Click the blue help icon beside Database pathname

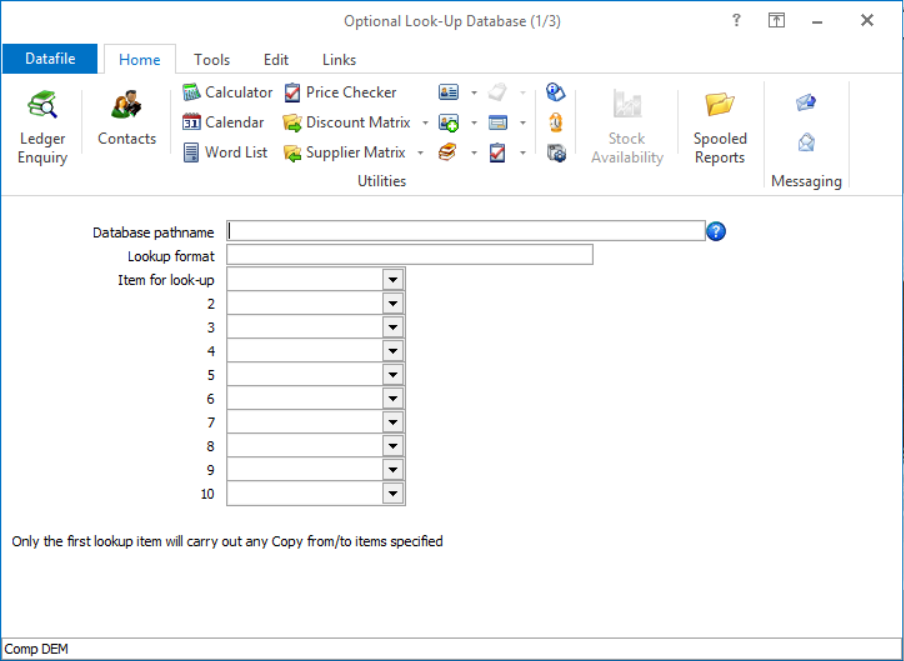(716, 231)
